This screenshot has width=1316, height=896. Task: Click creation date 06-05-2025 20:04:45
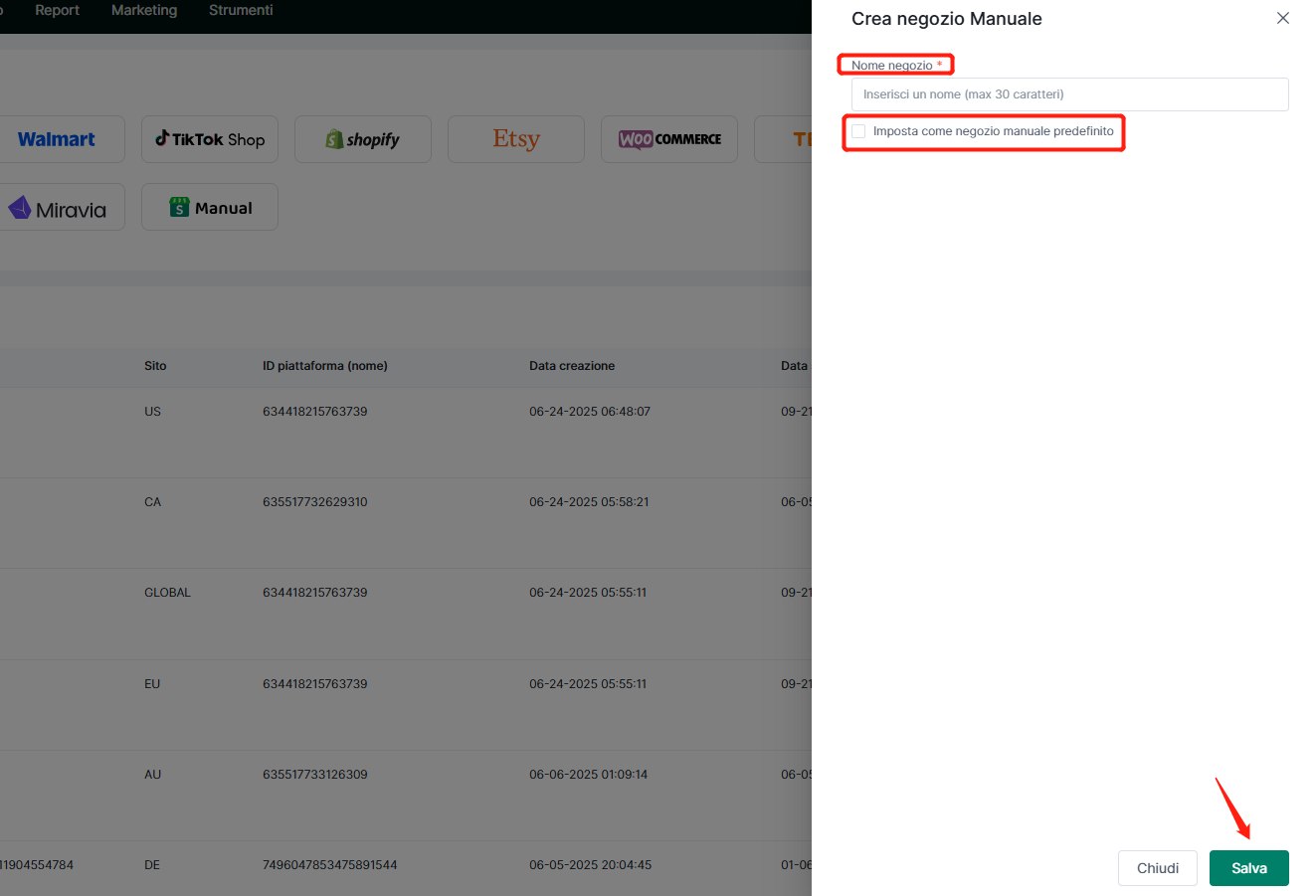[590, 865]
